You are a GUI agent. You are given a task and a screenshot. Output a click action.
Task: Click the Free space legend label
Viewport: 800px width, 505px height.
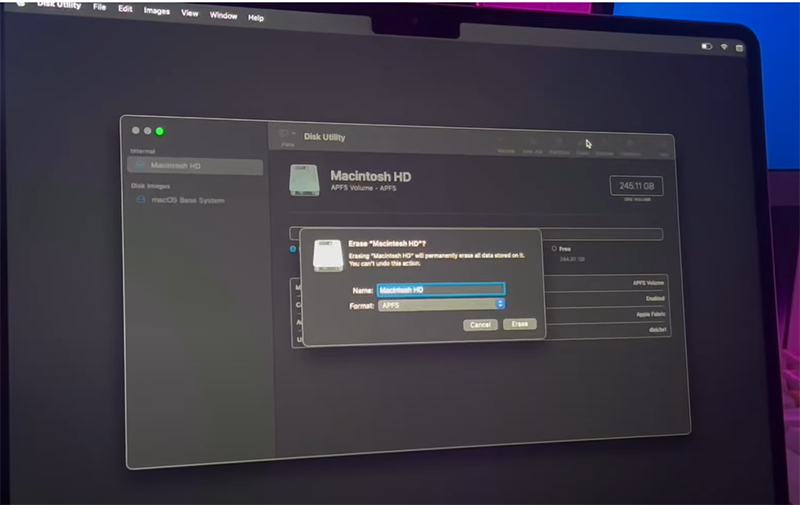[x=564, y=249]
